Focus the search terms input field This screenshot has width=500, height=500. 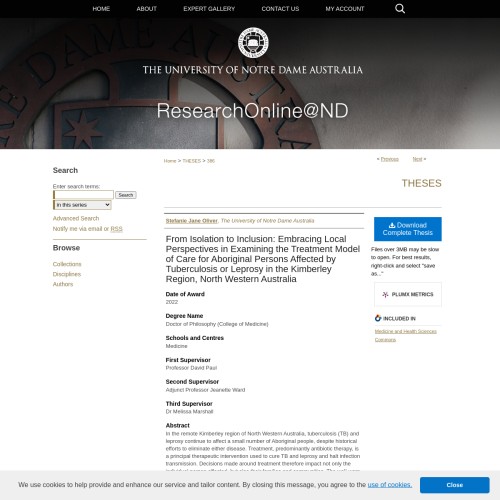tap(83, 195)
